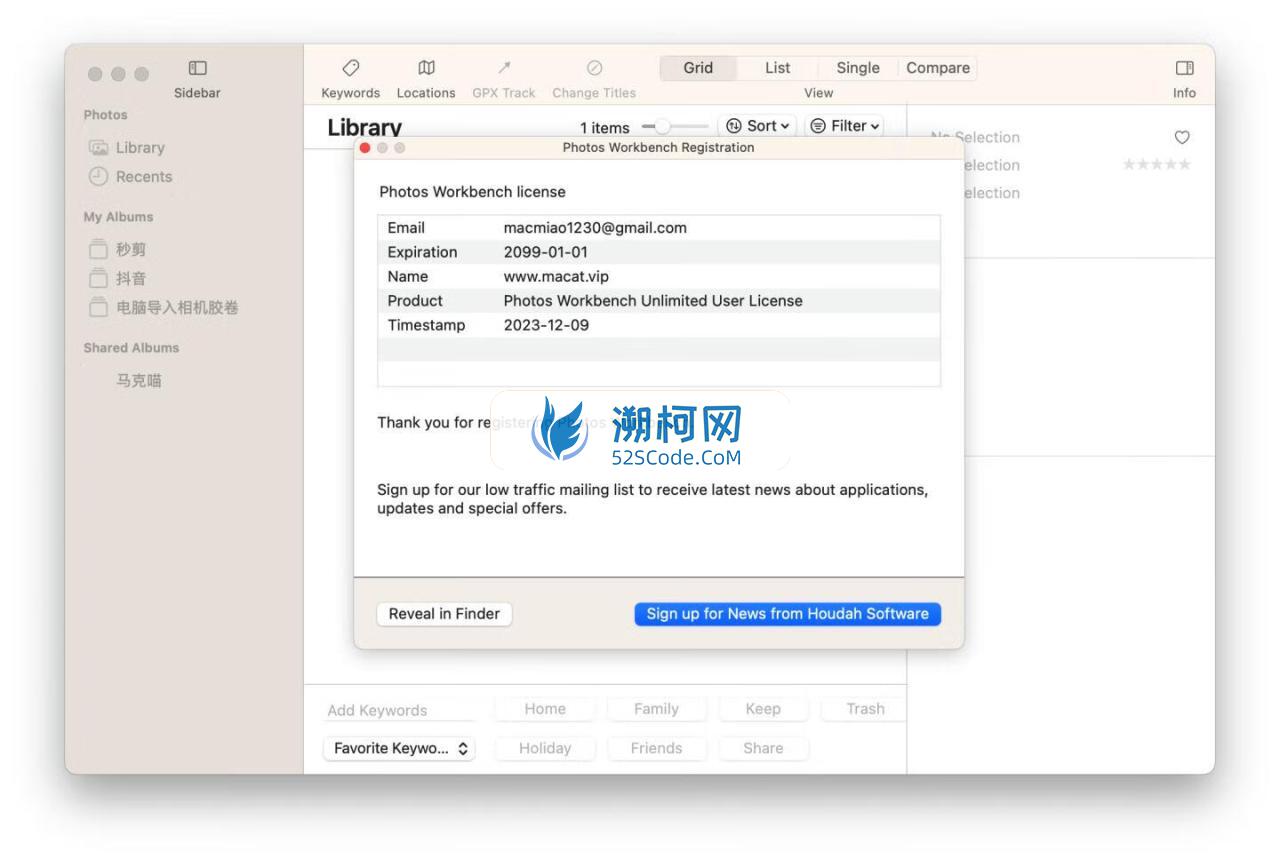Select the 电脑导入相机胶卷 album name
Viewport: 1280px width, 860px height.
[177, 307]
